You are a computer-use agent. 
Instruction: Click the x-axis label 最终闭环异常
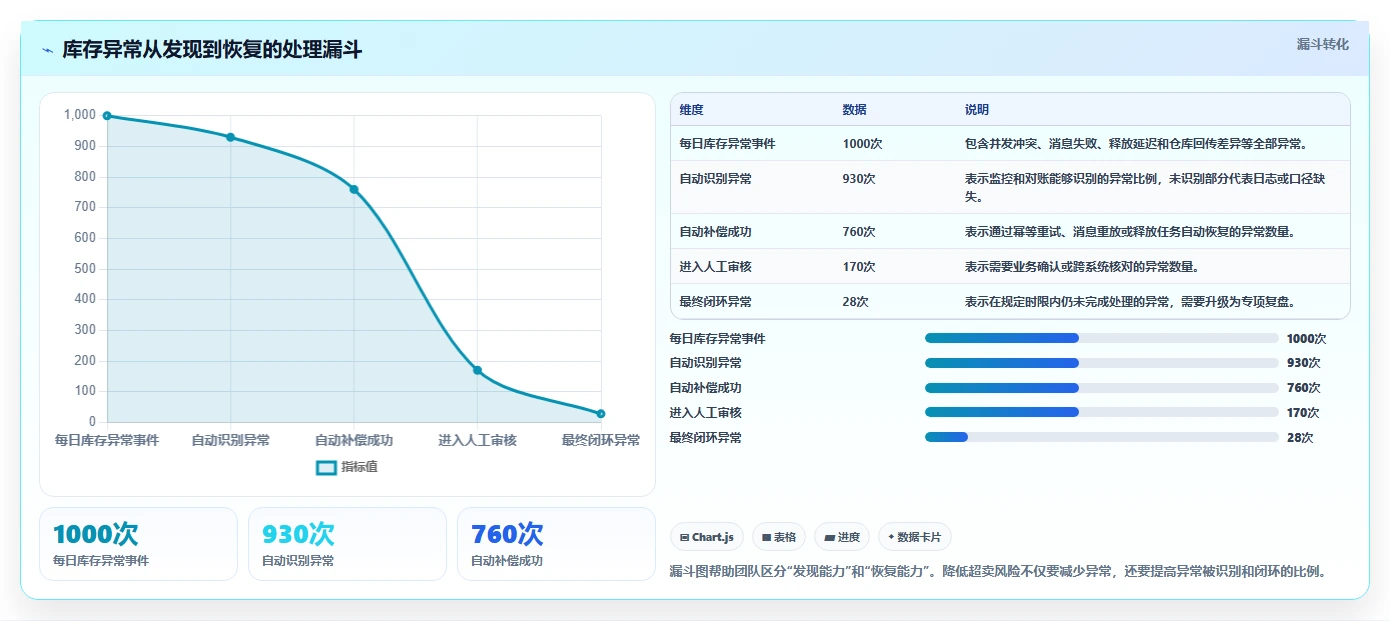601,440
